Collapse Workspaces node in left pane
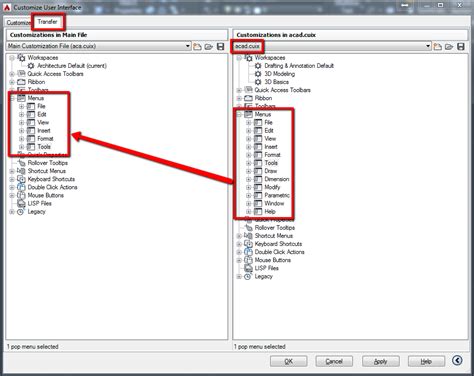 click(x=12, y=58)
